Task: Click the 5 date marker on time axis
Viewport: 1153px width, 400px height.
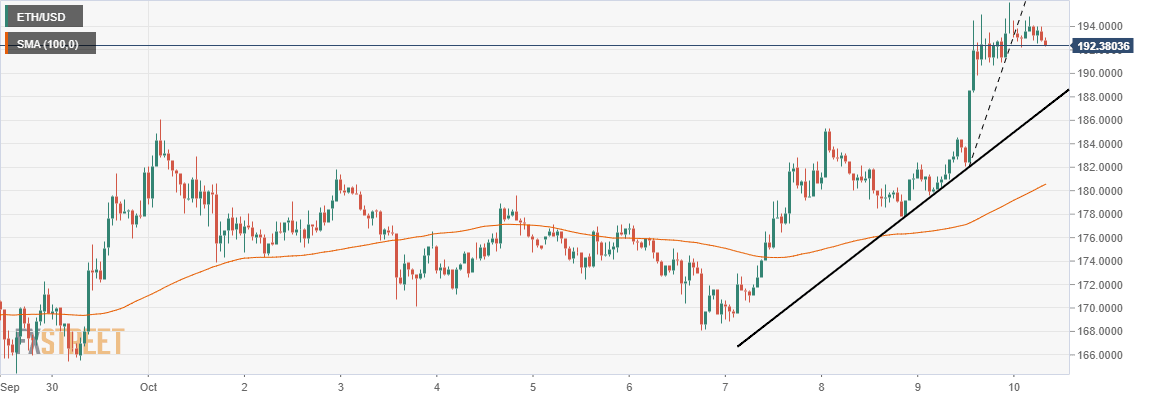Action: (x=533, y=386)
